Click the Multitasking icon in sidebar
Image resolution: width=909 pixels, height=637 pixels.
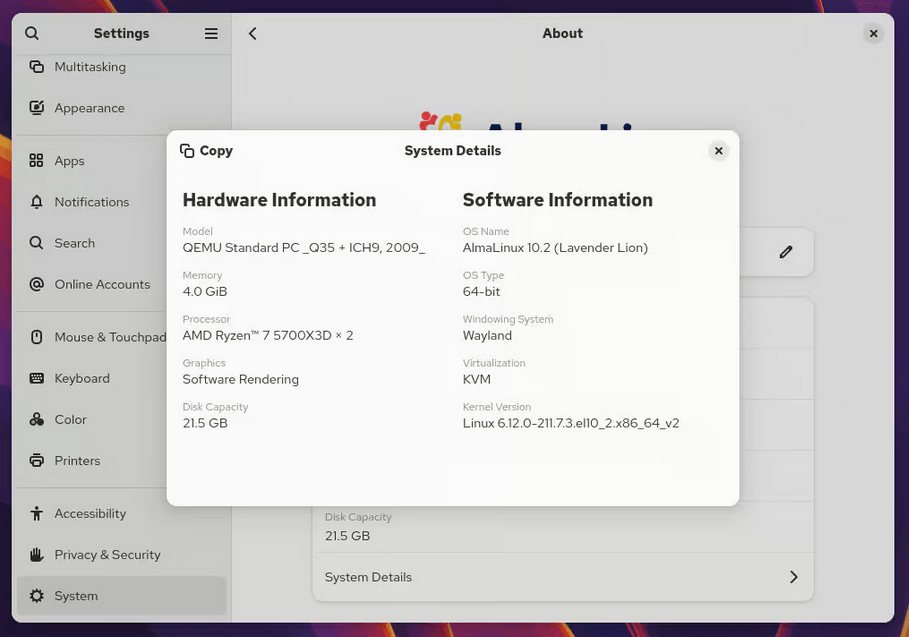pyautogui.click(x=37, y=67)
